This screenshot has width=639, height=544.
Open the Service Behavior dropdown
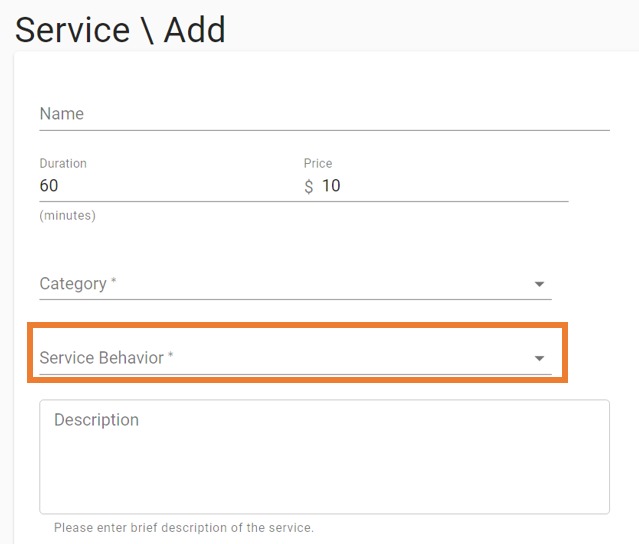[x=295, y=358]
